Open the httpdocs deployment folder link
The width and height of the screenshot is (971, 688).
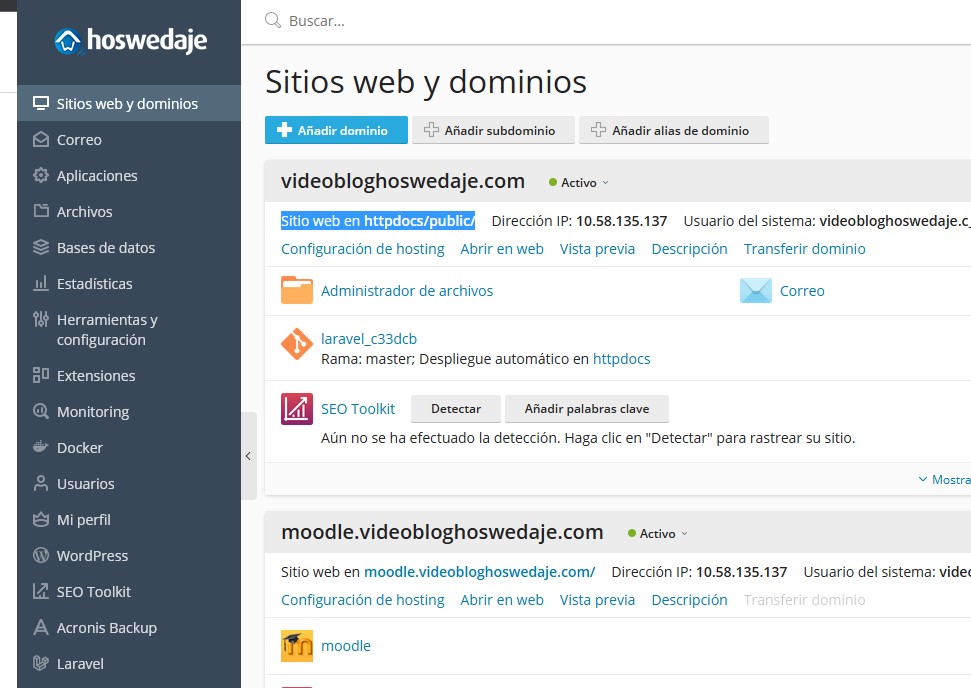pyautogui.click(x=622, y=359)
